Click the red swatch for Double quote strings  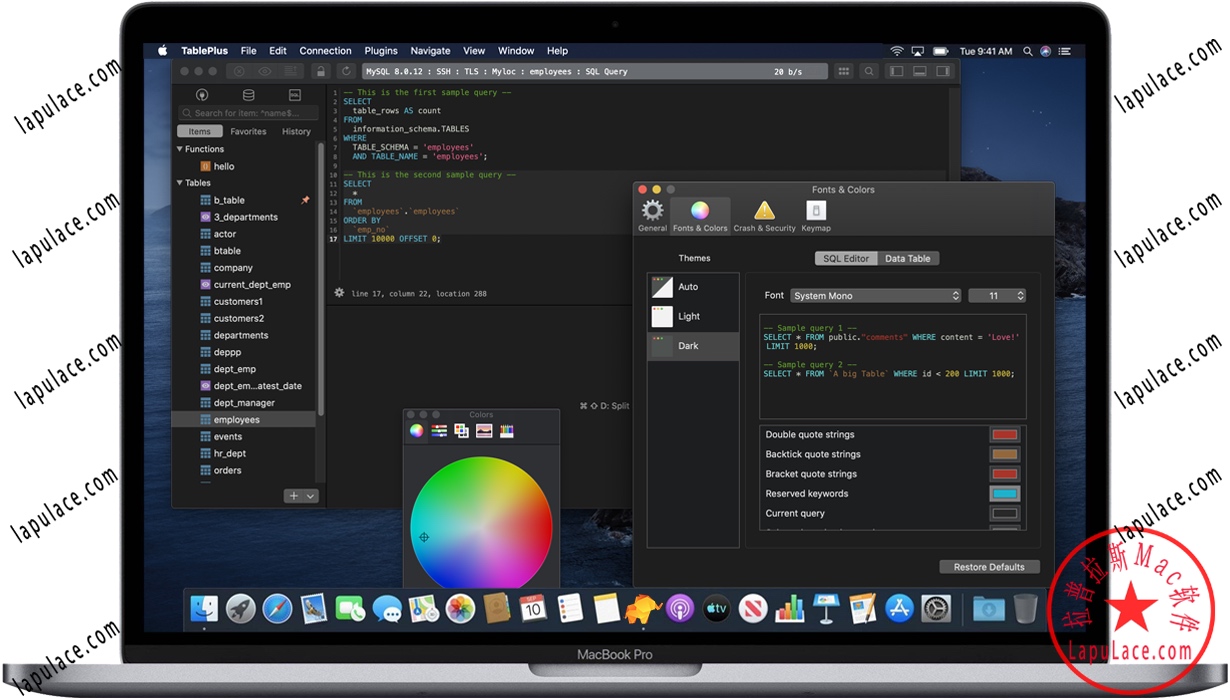pos(1004,434)
